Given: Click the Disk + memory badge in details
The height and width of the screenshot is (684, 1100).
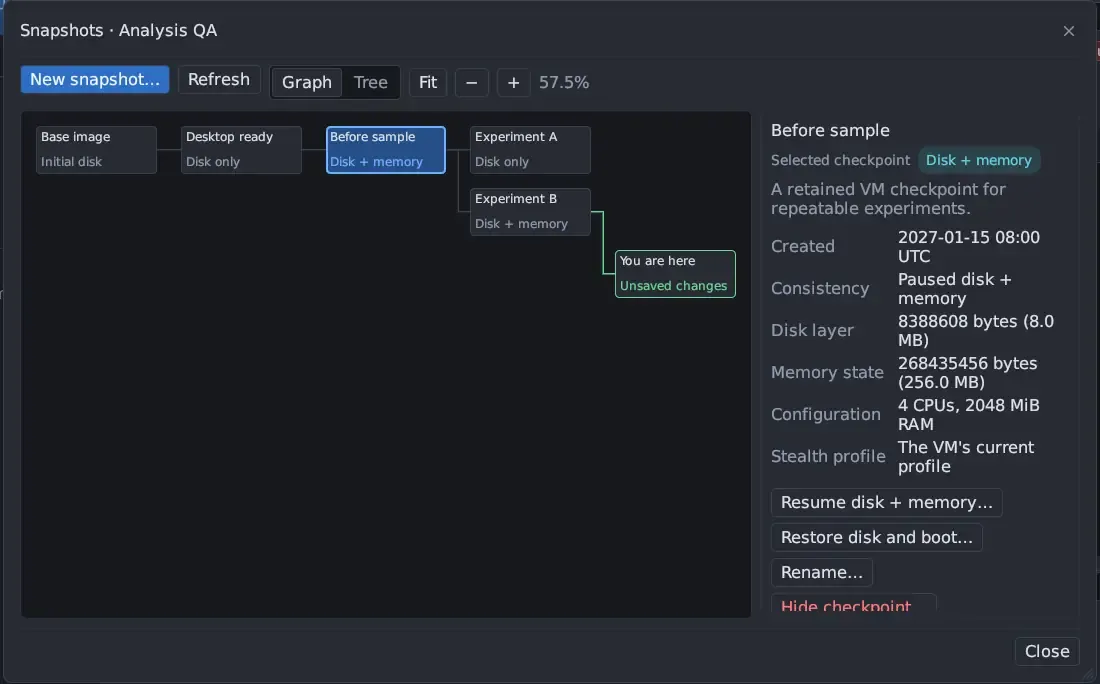Looking at the screenshot, I should tap(979, 161).
